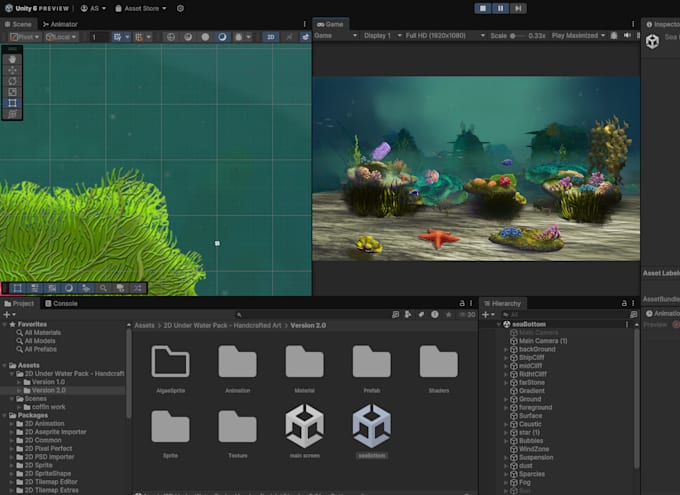Open the AS account dropdown
This screenshot has width=680, height=495.
tap(93, 8)
